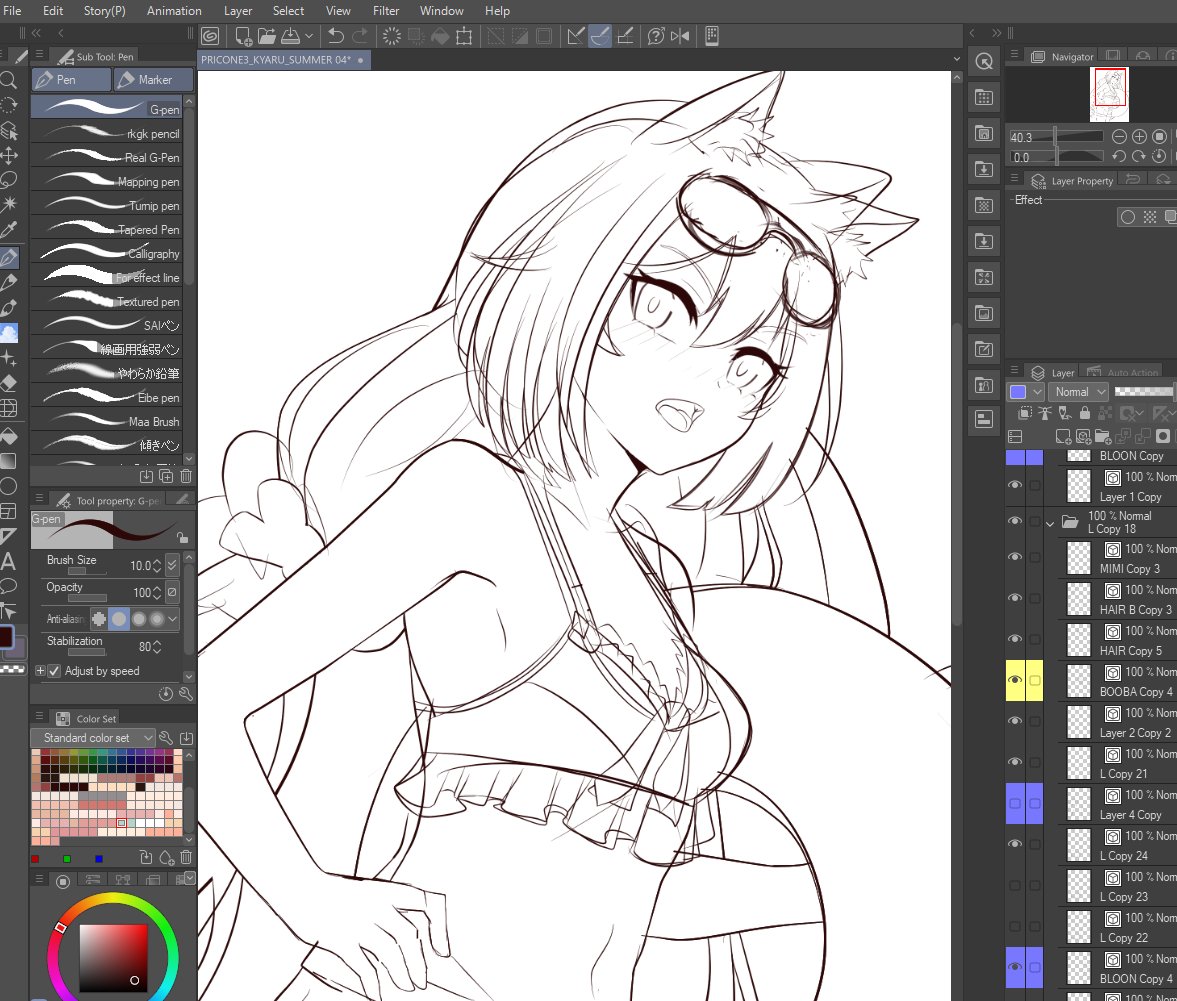This screenshot has width=1177, height=1001.
Task: Click the Scale/Rotate transform icon
Action: (x=464, y=36)
